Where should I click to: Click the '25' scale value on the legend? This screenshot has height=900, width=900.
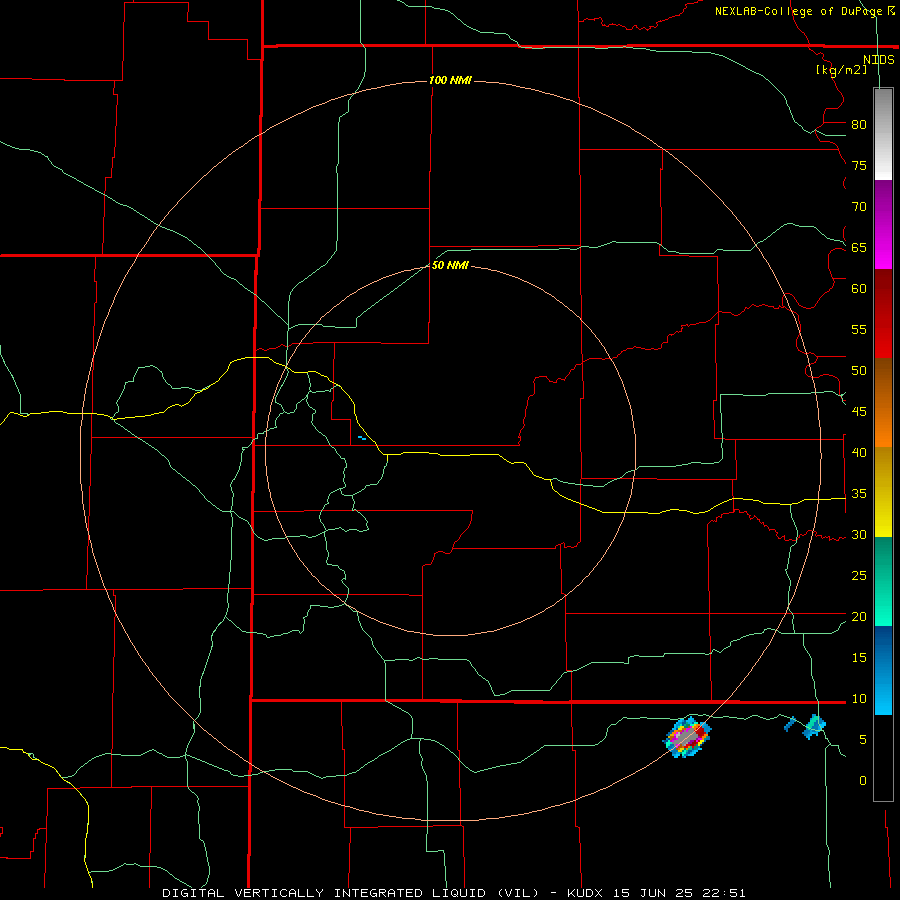[x=859, y=576]
